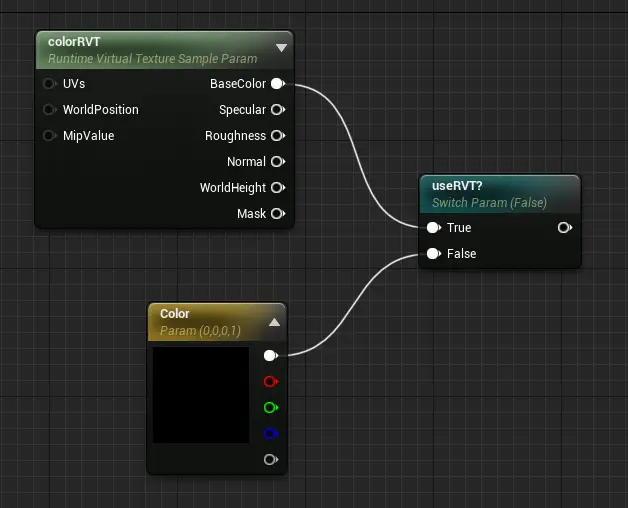Image resolution: width=628 pixels, height=508 pixels.
Task: Click the Runtime Virtual Texture Sample Param subtitle
Action: (x=153, y=59)
